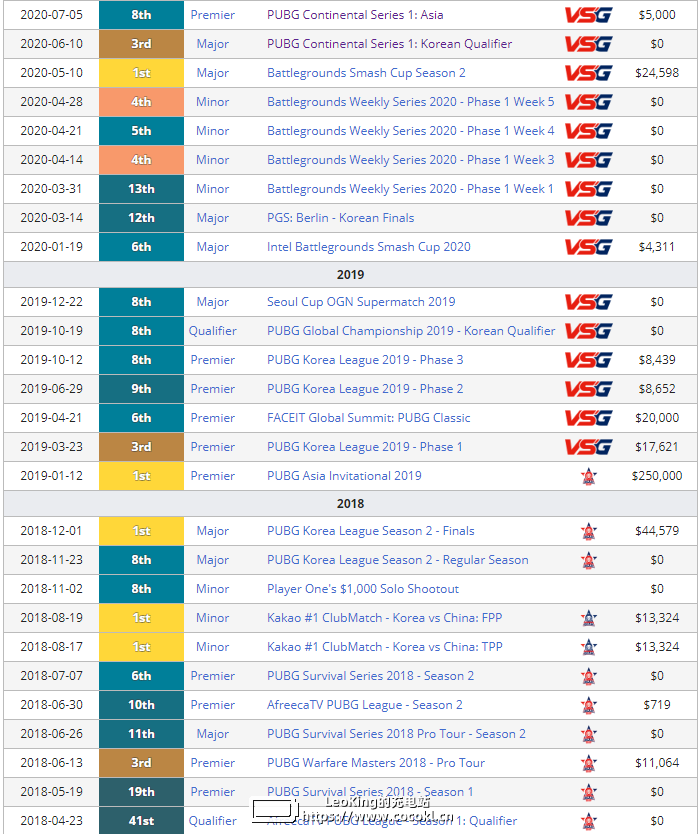700x834 pixels.
Task: Click VSG logo in PUBG Korea League 2019 - Phase 2 row
Action: coord(588,389)
